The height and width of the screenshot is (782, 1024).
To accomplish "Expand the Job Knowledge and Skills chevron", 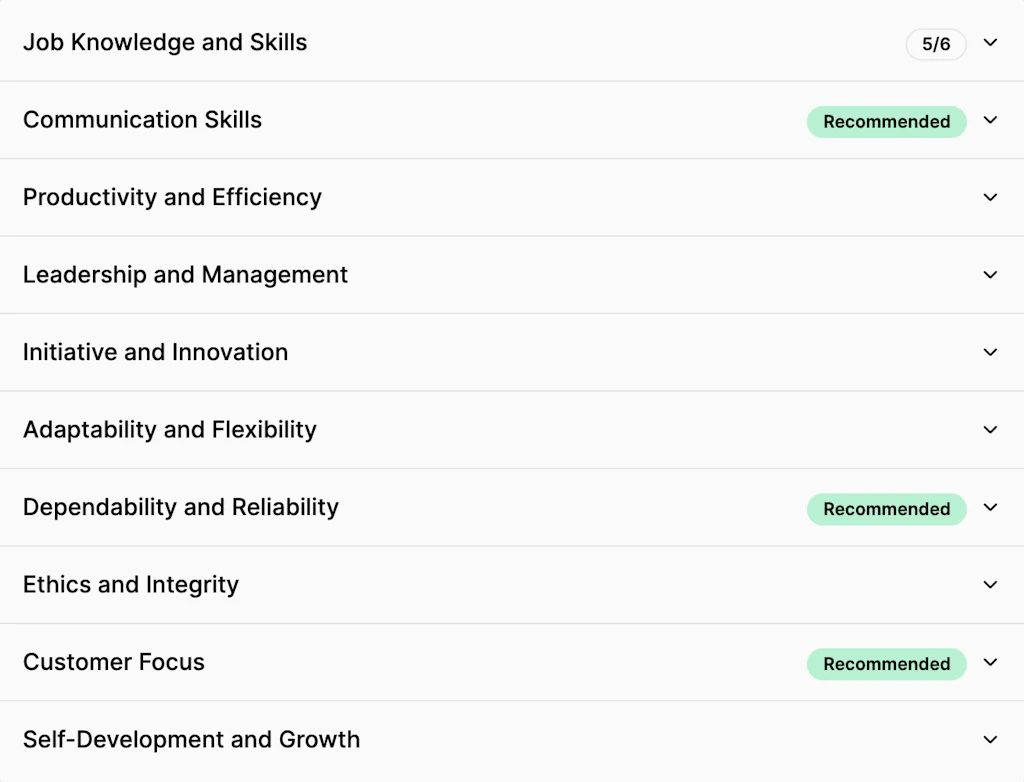I will point(990,42).
